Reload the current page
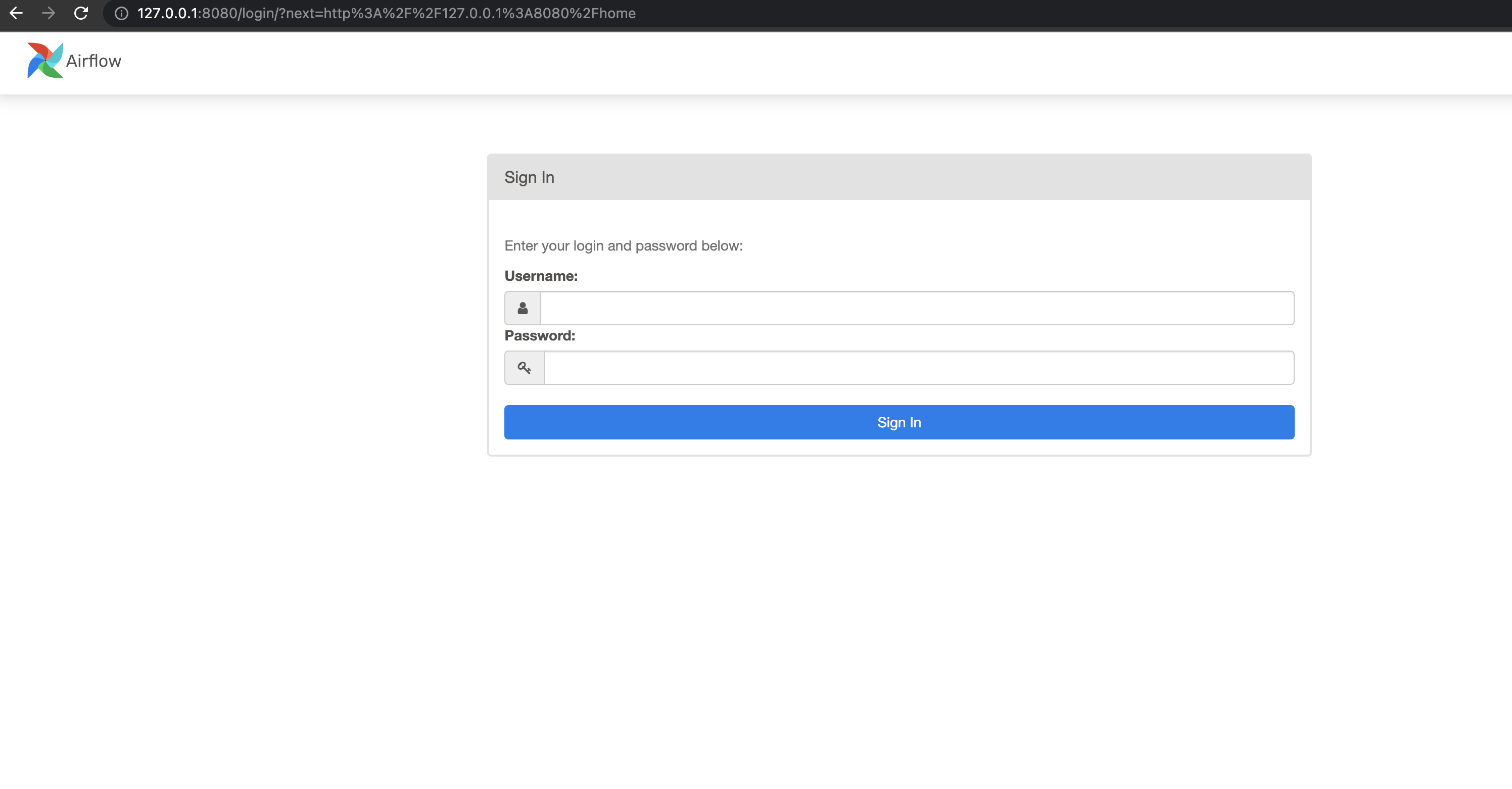The width and height of the screenshot is (1512, 789). [x=81, y=13]
